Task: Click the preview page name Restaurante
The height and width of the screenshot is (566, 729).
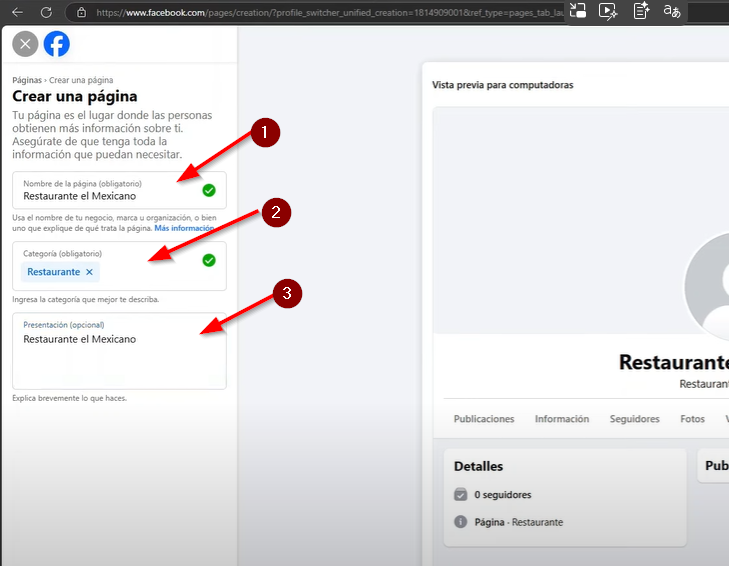Action: pos(674,362)
